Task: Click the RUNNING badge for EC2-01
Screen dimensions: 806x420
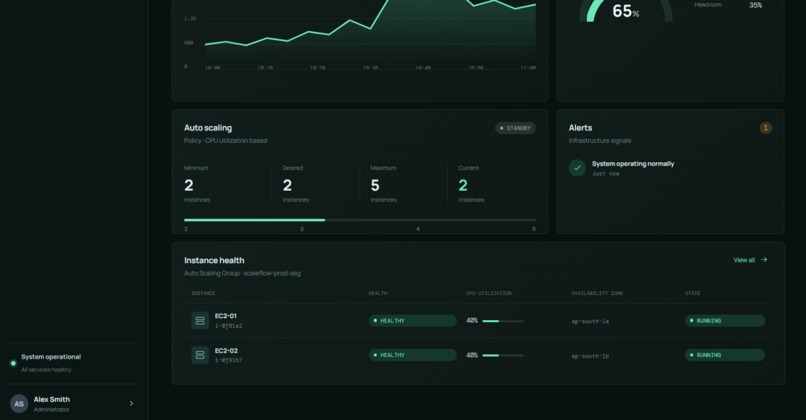Action: pyautogui.click(x=725, y=320)
